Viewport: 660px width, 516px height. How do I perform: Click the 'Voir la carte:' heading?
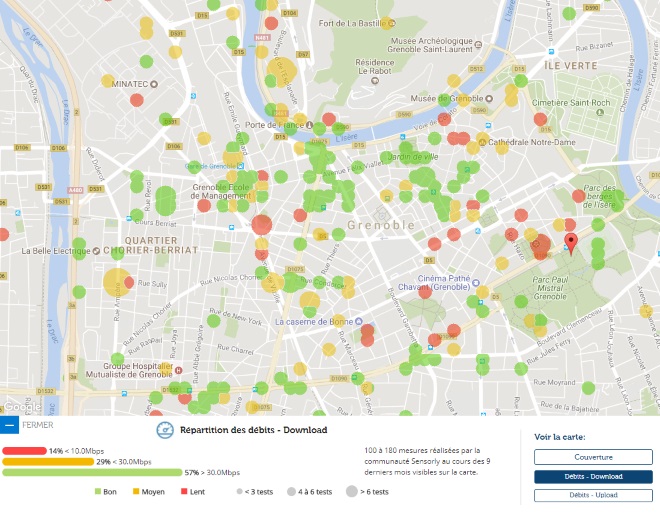pos(560,437)
